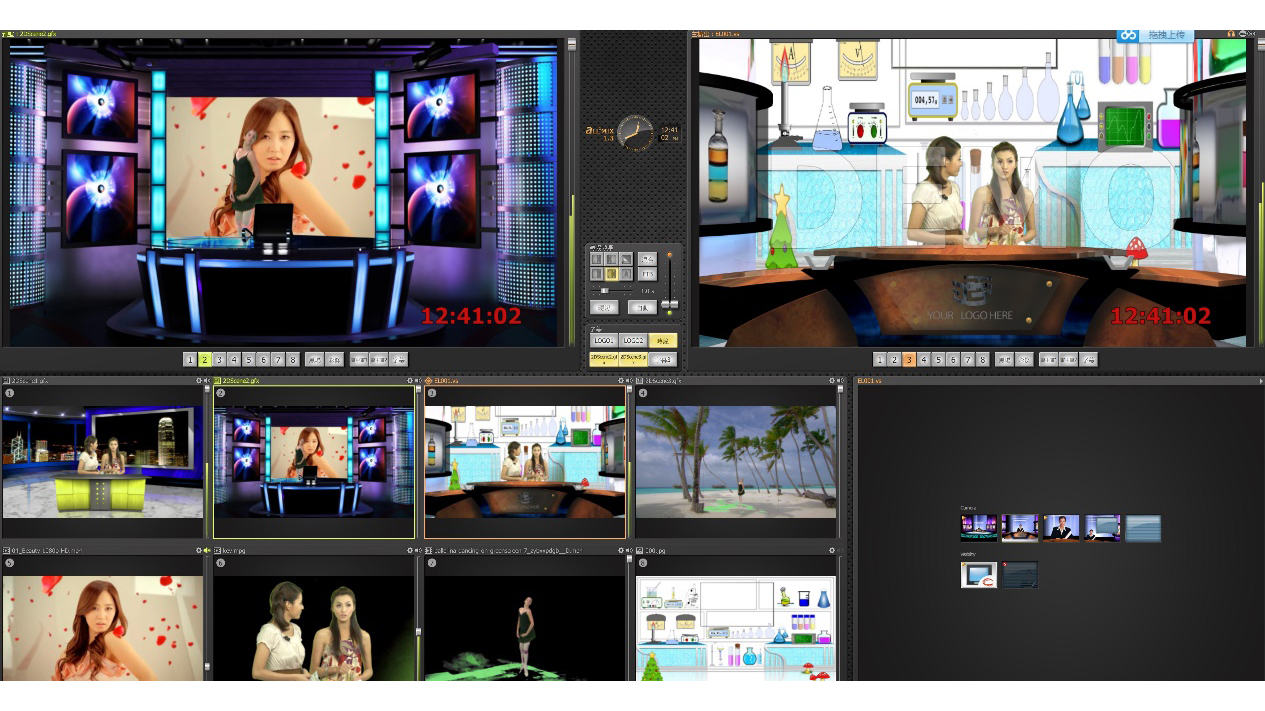This screenshot has height=711, width=1265.
Task: Select scene 4 under the left preview monitor
Action: click(x=234, y=360)
